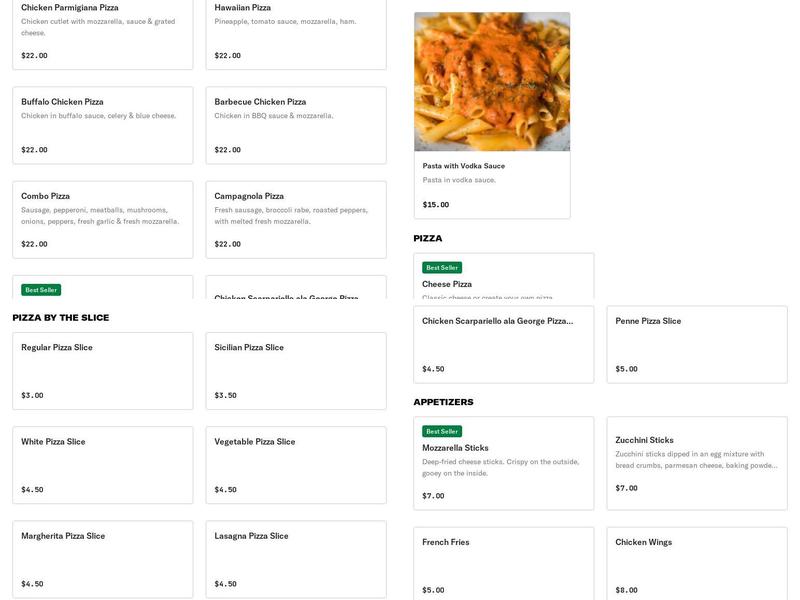Open the Vegetable Pizza Slice item
800x600 pixels.
pos(295,465)
